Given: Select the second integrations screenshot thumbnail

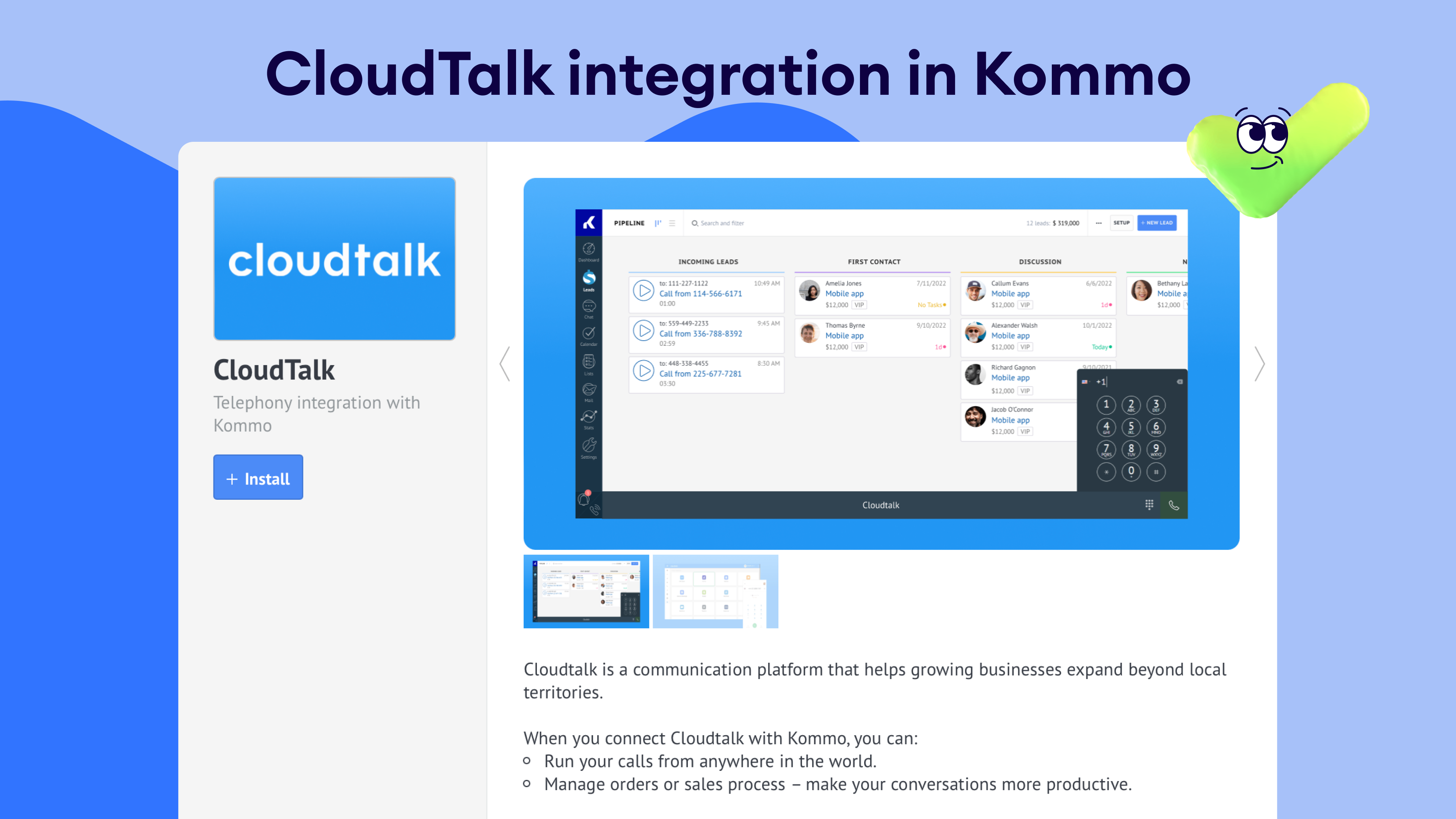Looking at the screenshot, I should click(x=715, y=591).
